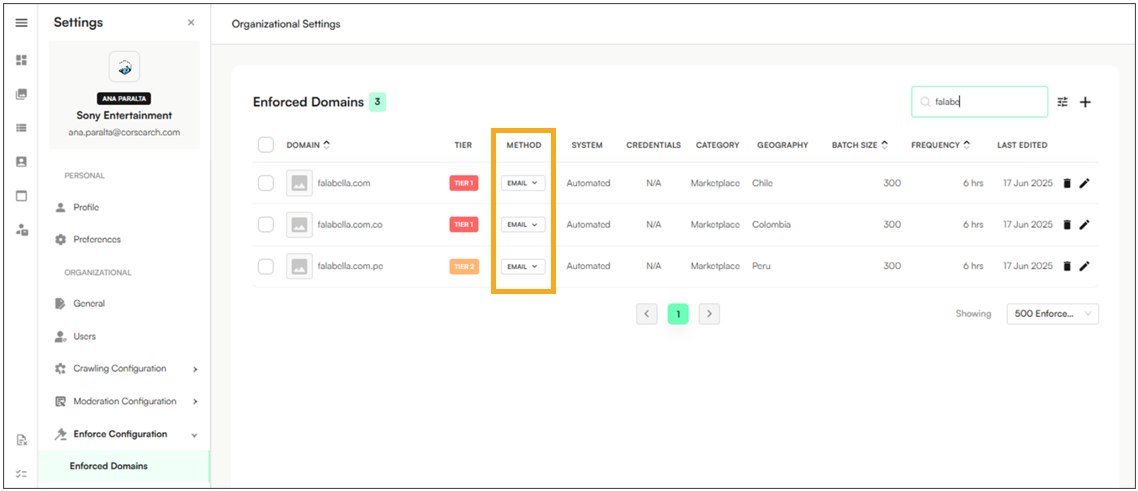1138x491 pixels.
Task: Go to next page with right arrow
Action: tap(709, 314)
